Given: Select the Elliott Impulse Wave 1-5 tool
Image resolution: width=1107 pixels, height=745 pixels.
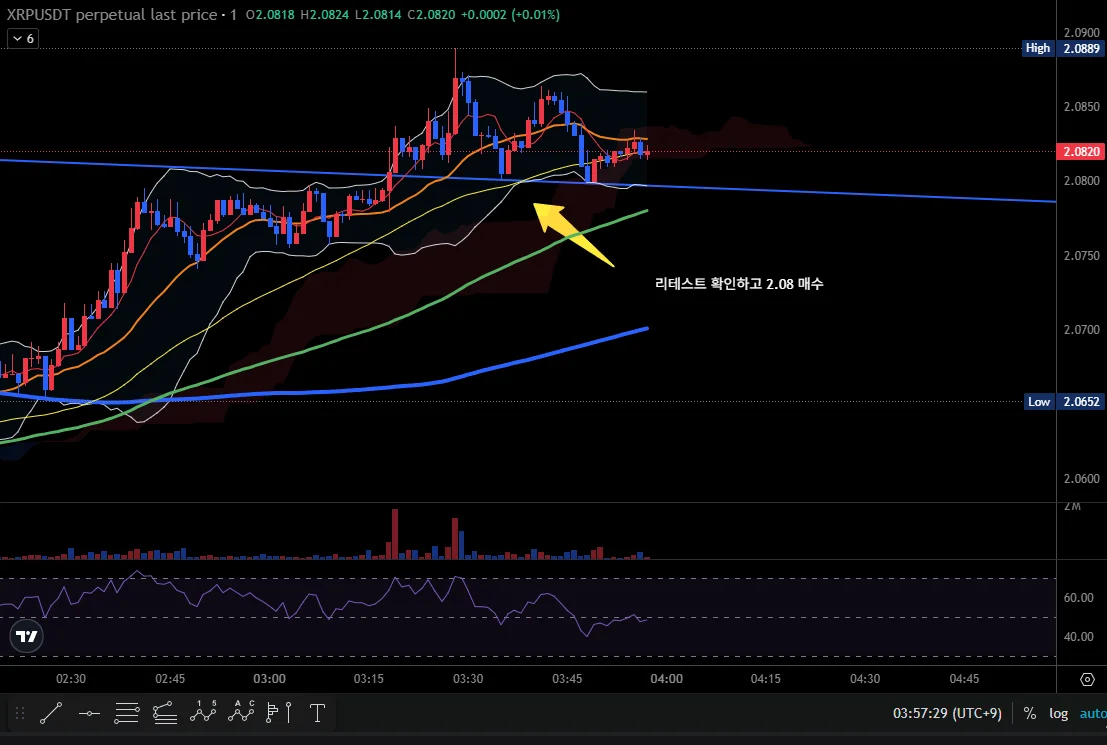Looking at the screenshot, I should pos(203,713).
